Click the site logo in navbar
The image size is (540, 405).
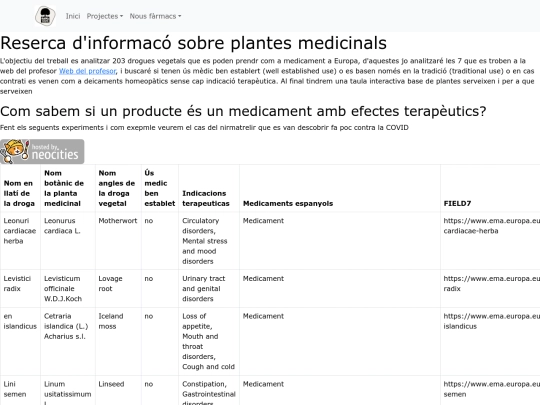[x=45, y=16]
